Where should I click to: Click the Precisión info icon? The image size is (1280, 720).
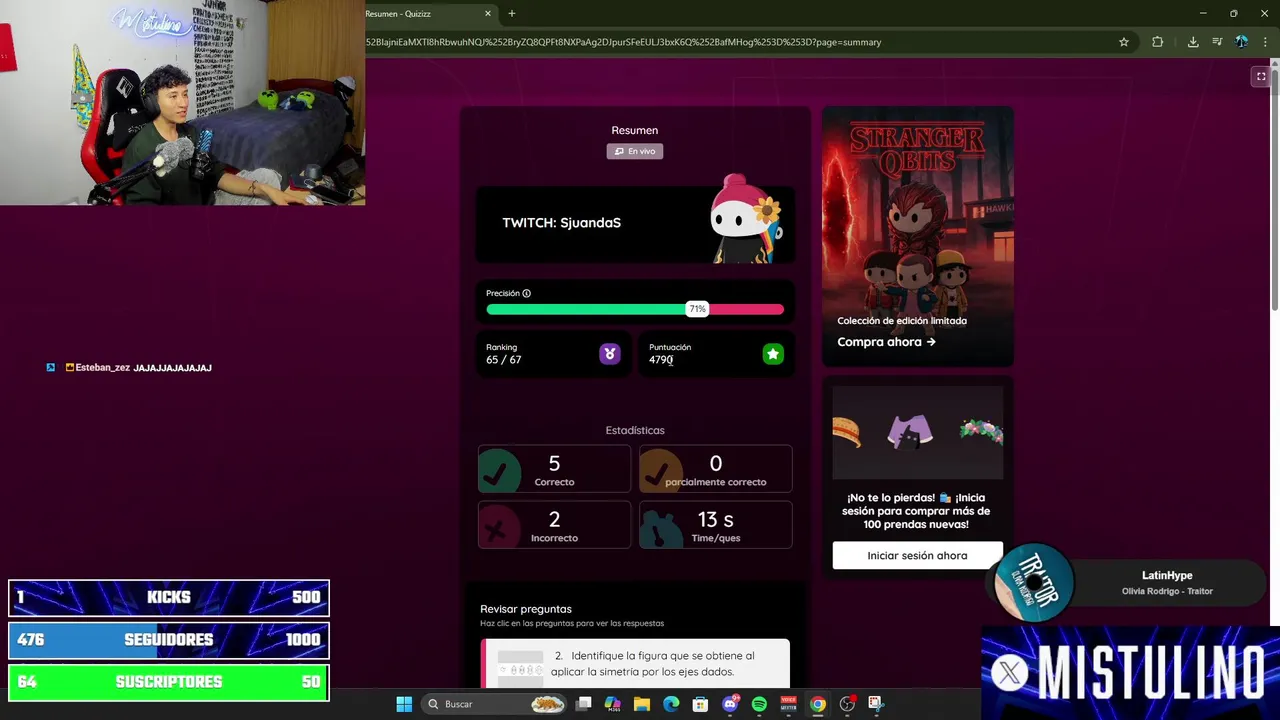point(526,293)
